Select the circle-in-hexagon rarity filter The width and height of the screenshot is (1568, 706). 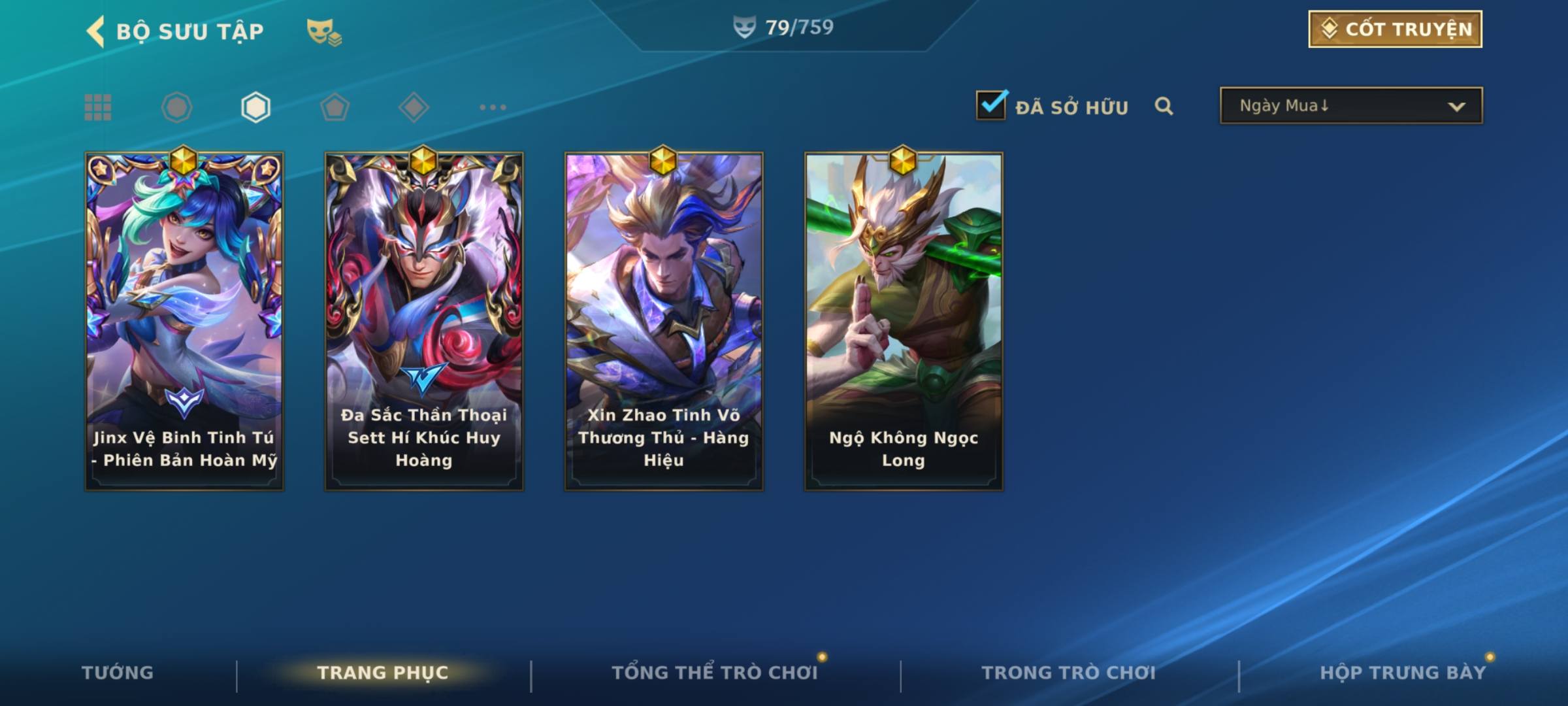176,107
